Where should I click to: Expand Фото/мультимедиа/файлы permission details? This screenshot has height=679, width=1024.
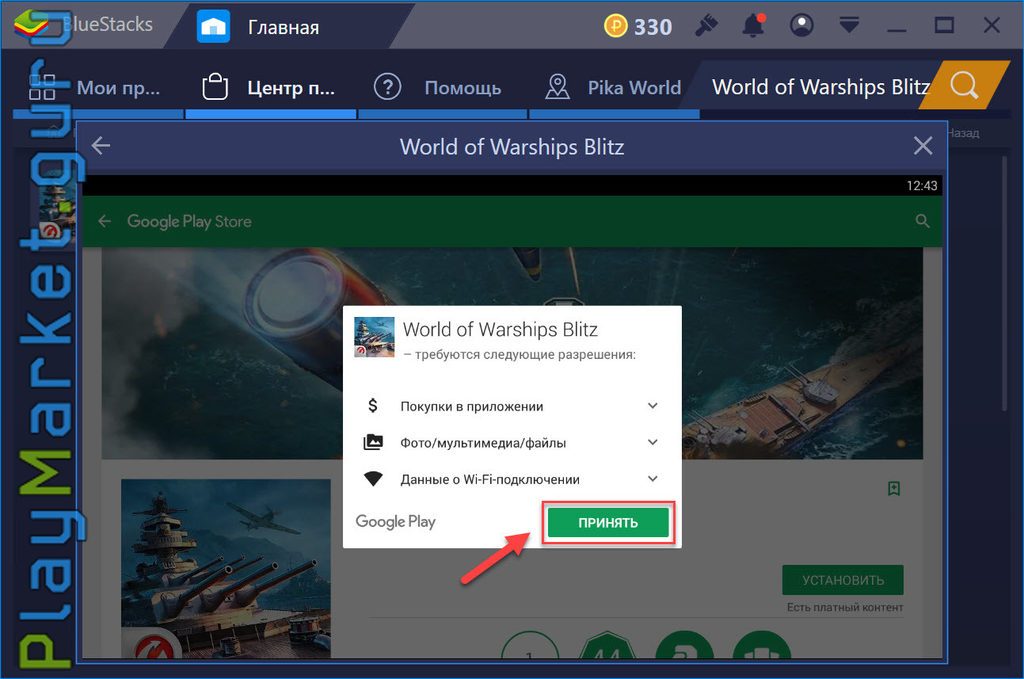point(652,443)
